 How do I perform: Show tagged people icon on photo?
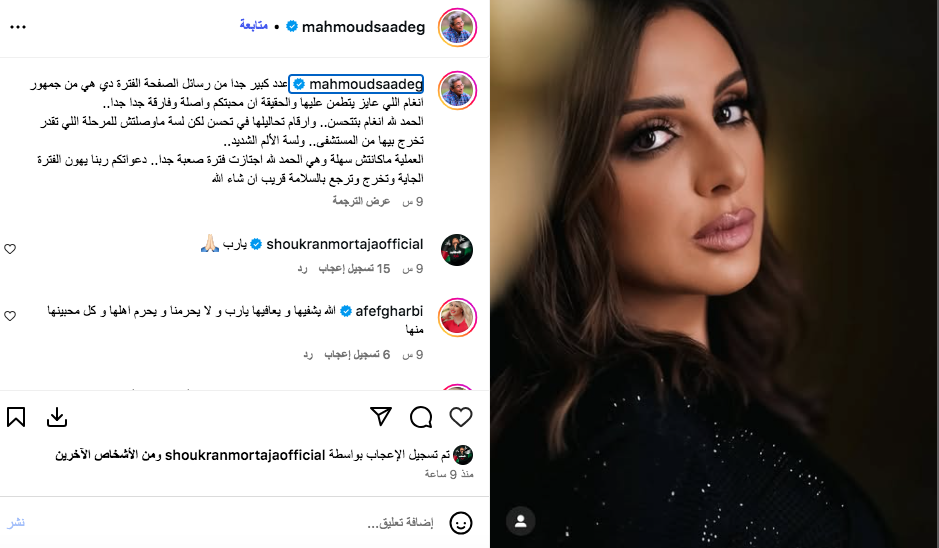point(520,521)
